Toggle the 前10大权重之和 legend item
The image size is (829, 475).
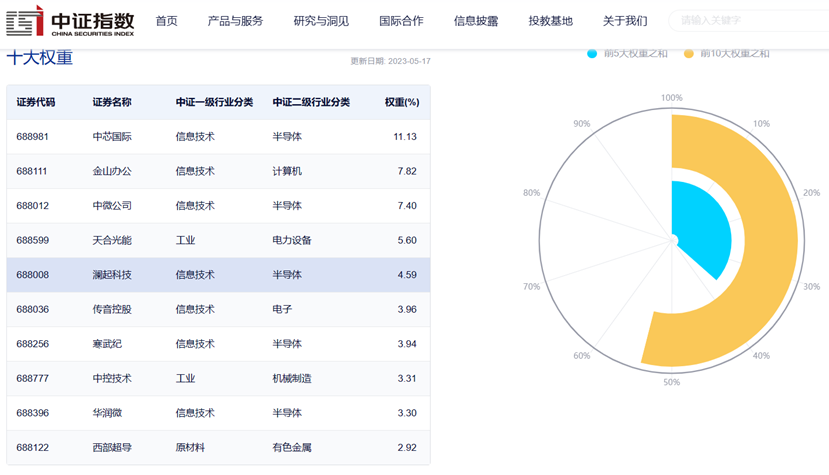pyautogui.click(x=726, y=53)
